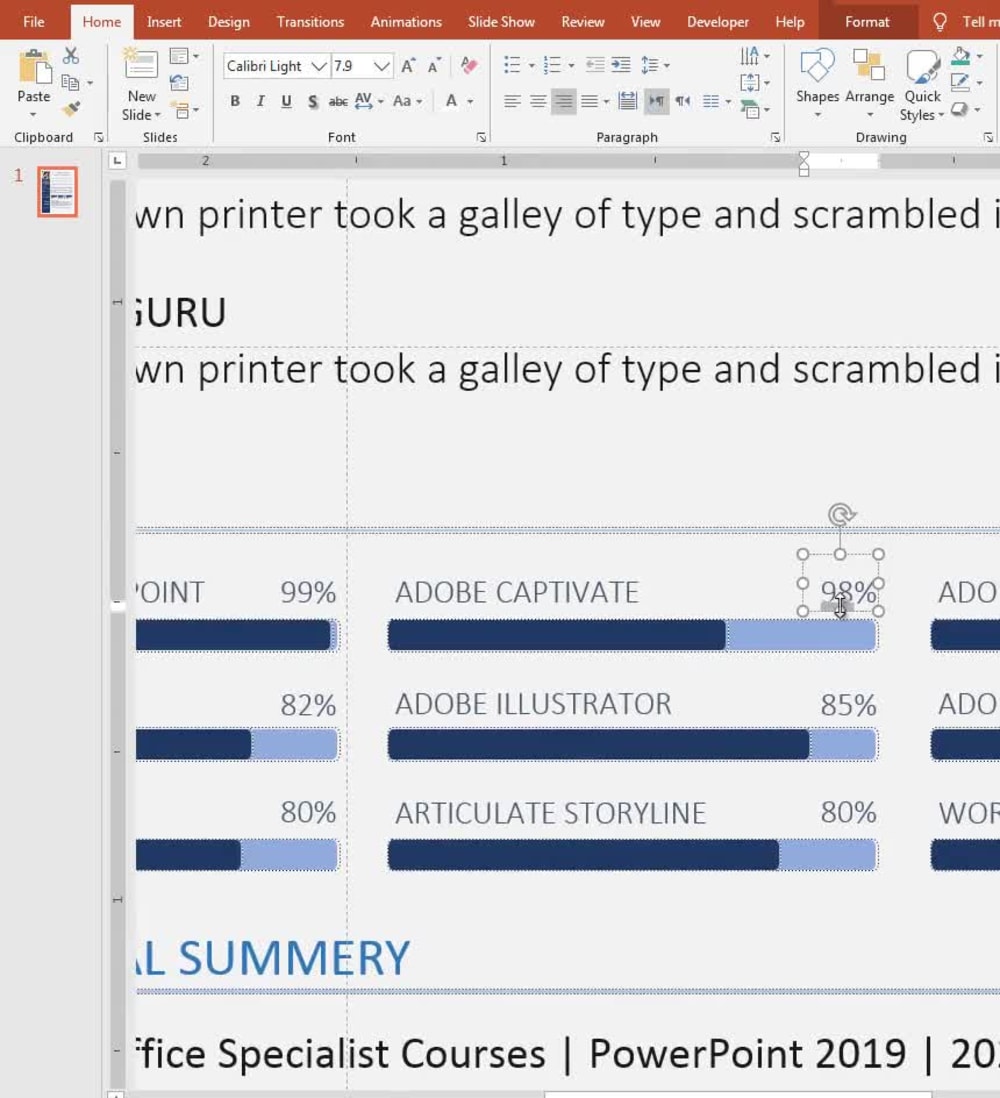Image resolution: width=1000 pixels, height=1098 pixels.
Task: Click the Shape Outline pen icon
Action: pos(959,83)
